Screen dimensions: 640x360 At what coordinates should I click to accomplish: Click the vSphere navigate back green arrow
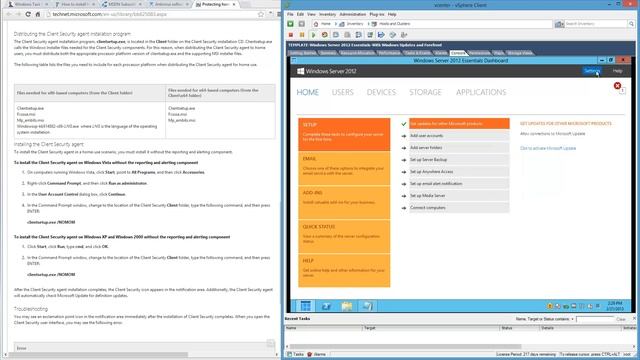(291, 24)
